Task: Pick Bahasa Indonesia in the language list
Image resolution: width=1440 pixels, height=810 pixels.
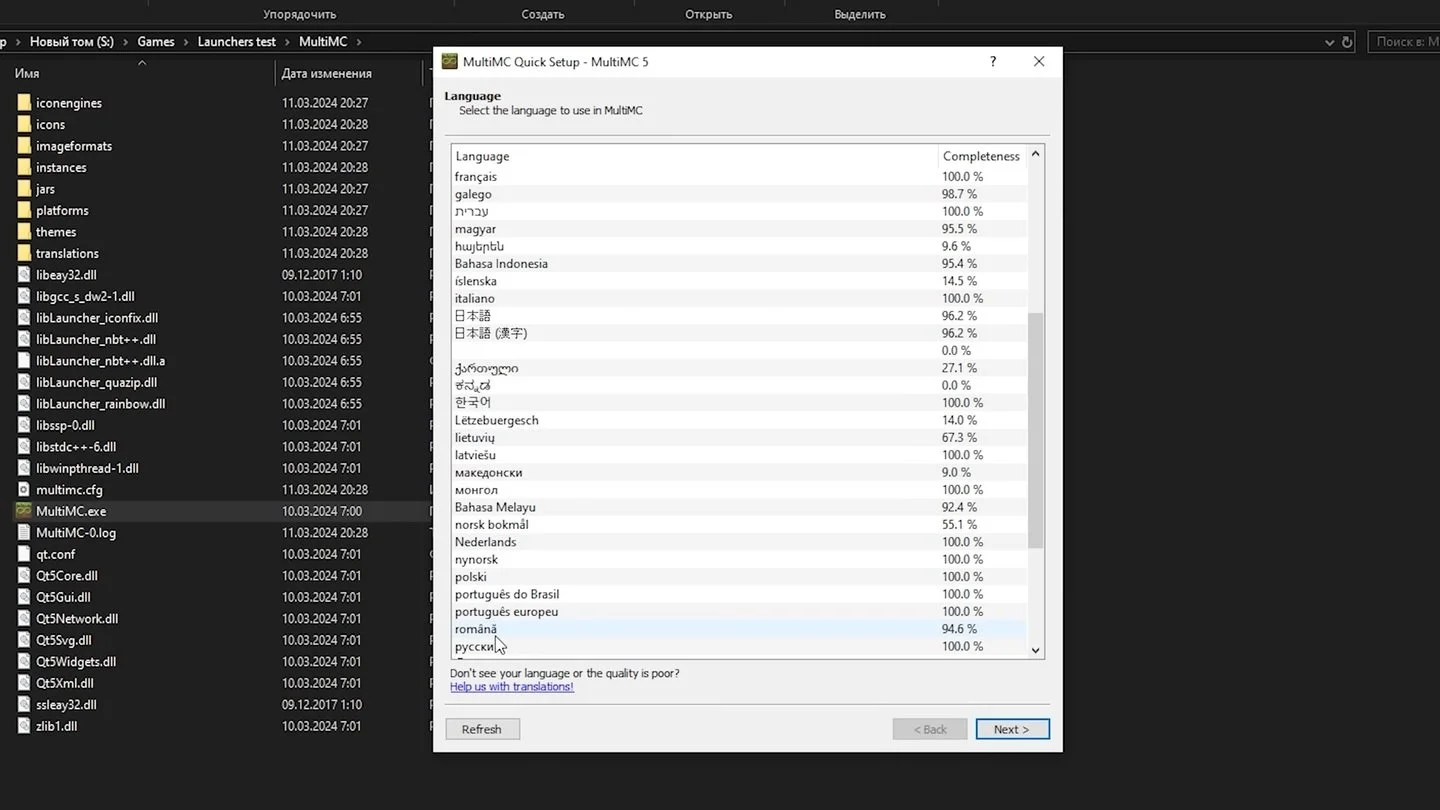Action: [739, 264]
